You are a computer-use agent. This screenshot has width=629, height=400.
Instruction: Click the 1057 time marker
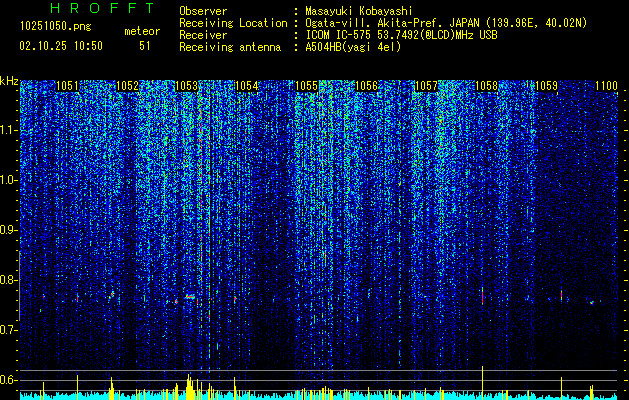[x=426, y=86]
